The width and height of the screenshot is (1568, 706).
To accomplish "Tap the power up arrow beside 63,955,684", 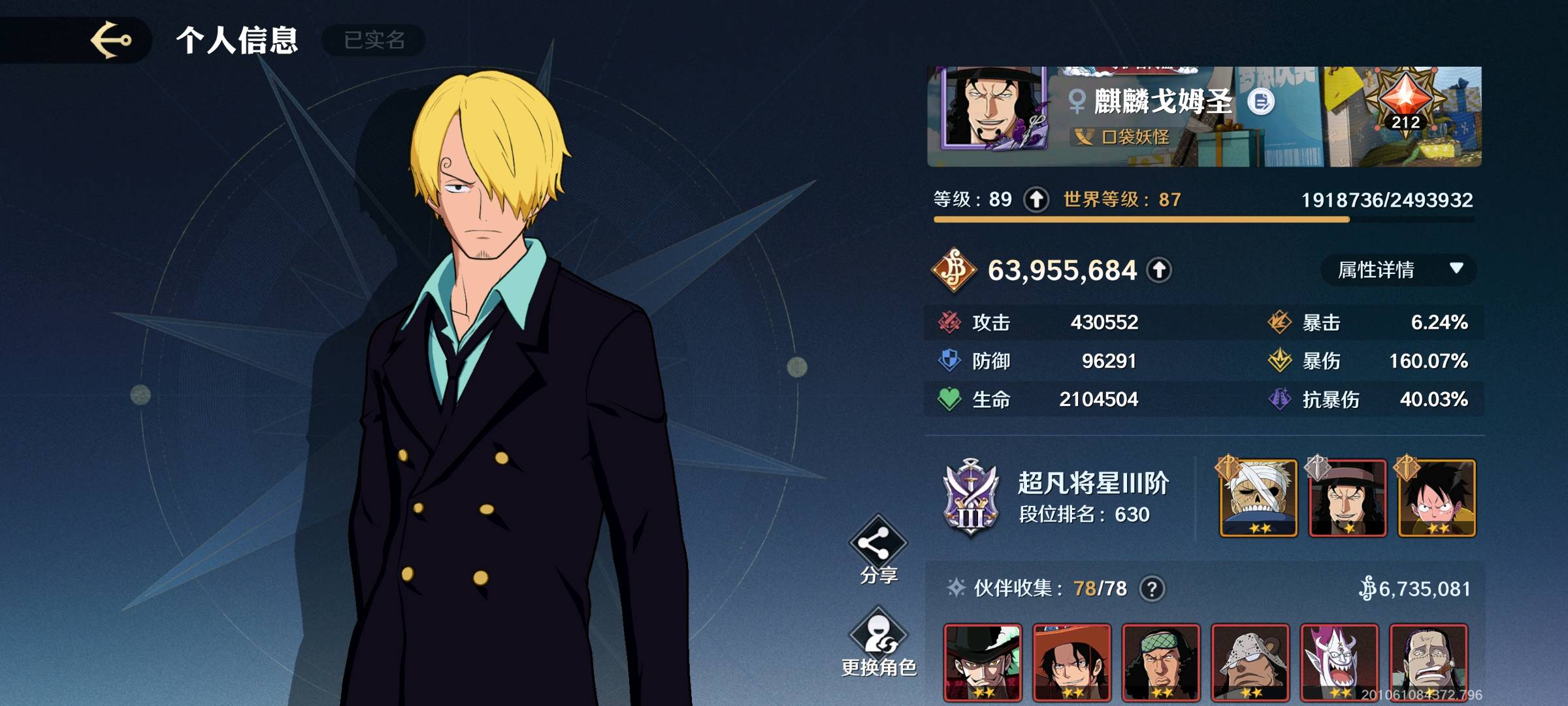I will pos(1159,270).
